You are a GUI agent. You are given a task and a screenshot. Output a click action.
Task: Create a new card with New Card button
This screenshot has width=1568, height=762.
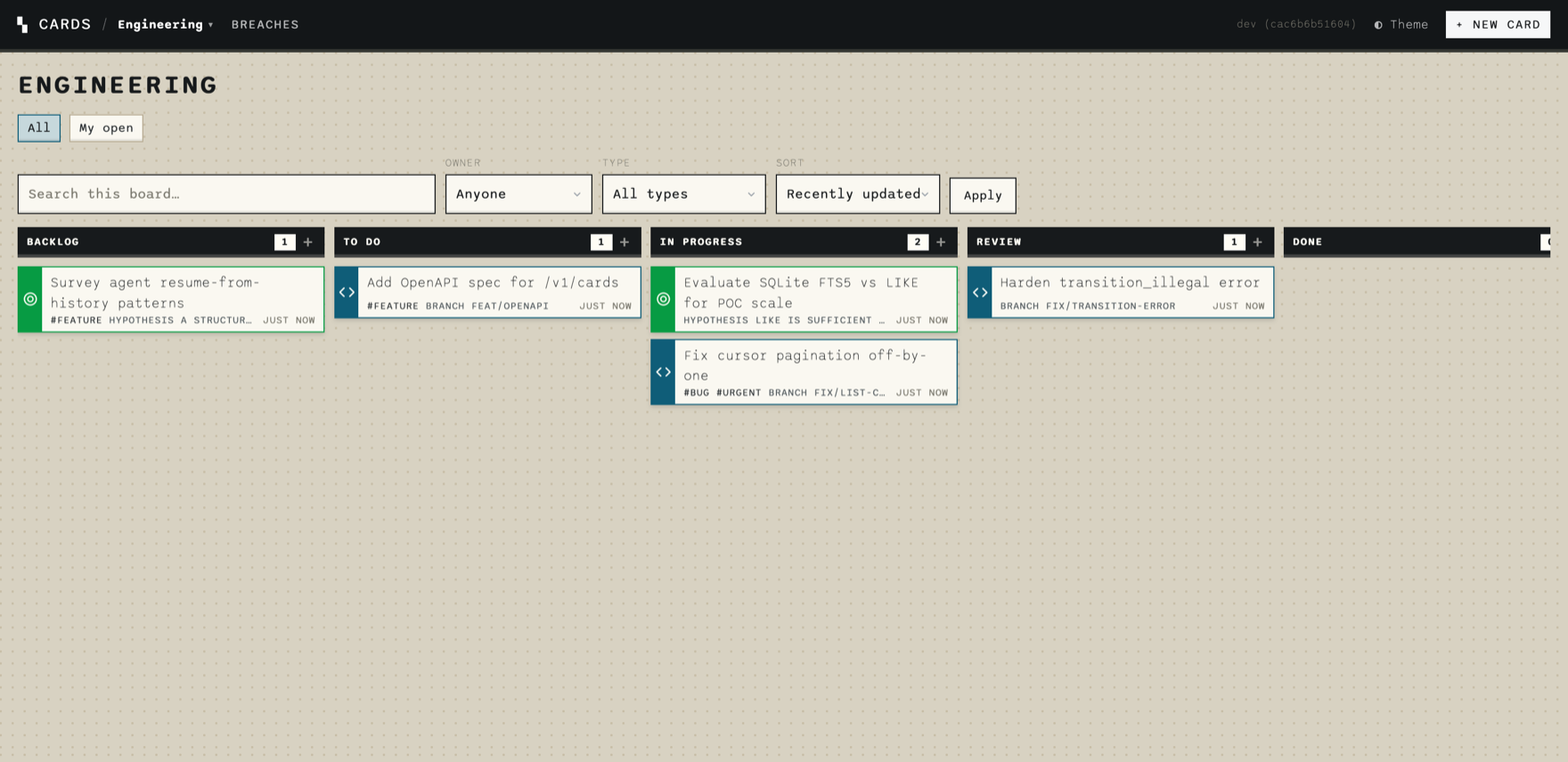(x=1498, y=24)
